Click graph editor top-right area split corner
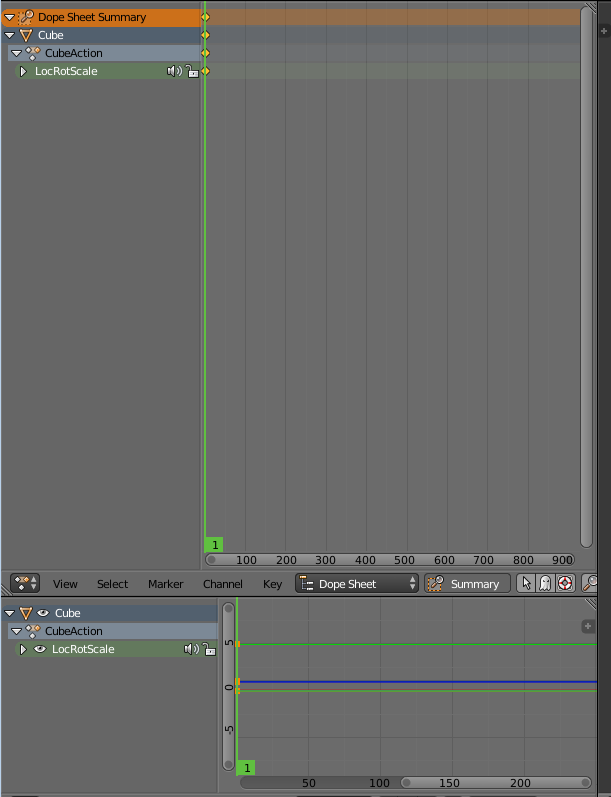This screenshot has width=611, height=797. point(590,604)
